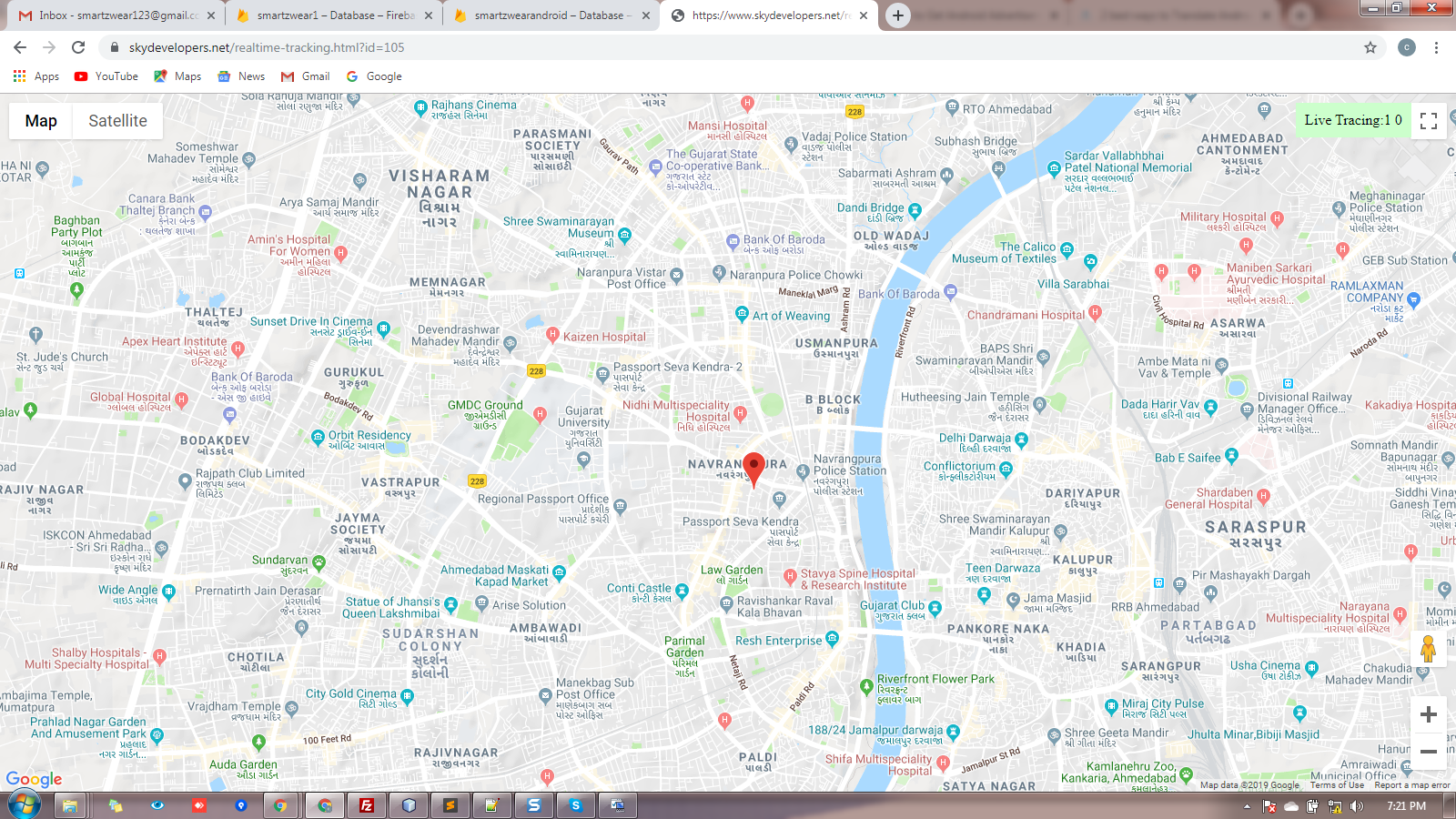Click the taskbar clock showing 7:21 PM
The image size is (1456, 819).
1407,806
